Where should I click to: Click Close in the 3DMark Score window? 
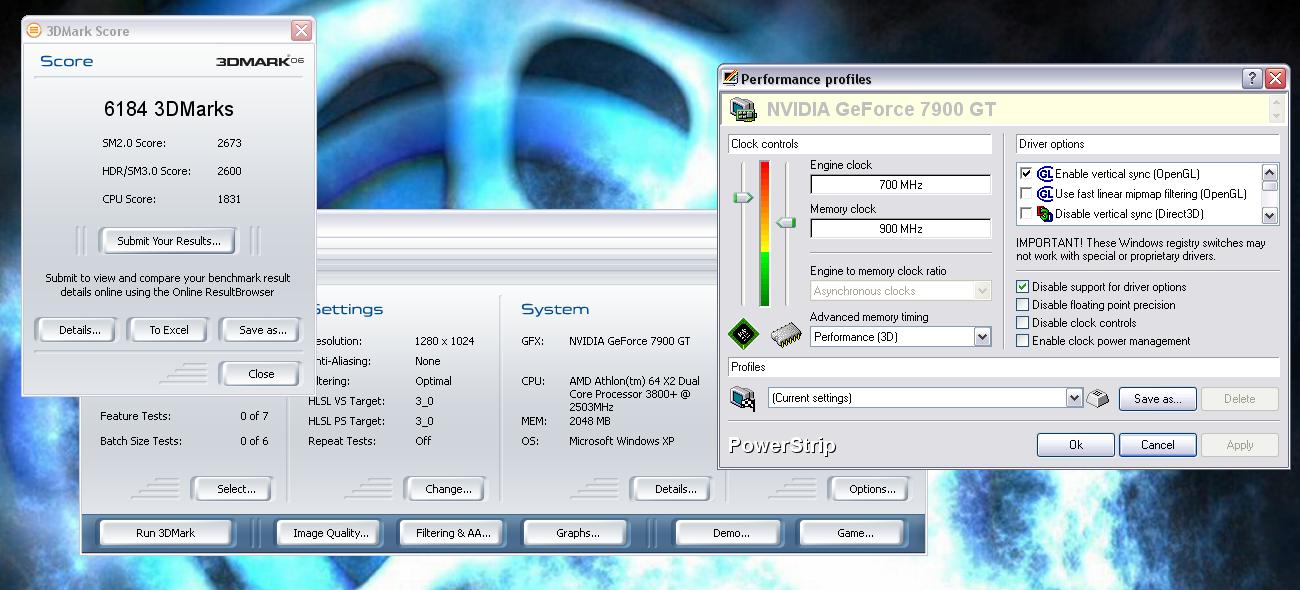point(261,374)
